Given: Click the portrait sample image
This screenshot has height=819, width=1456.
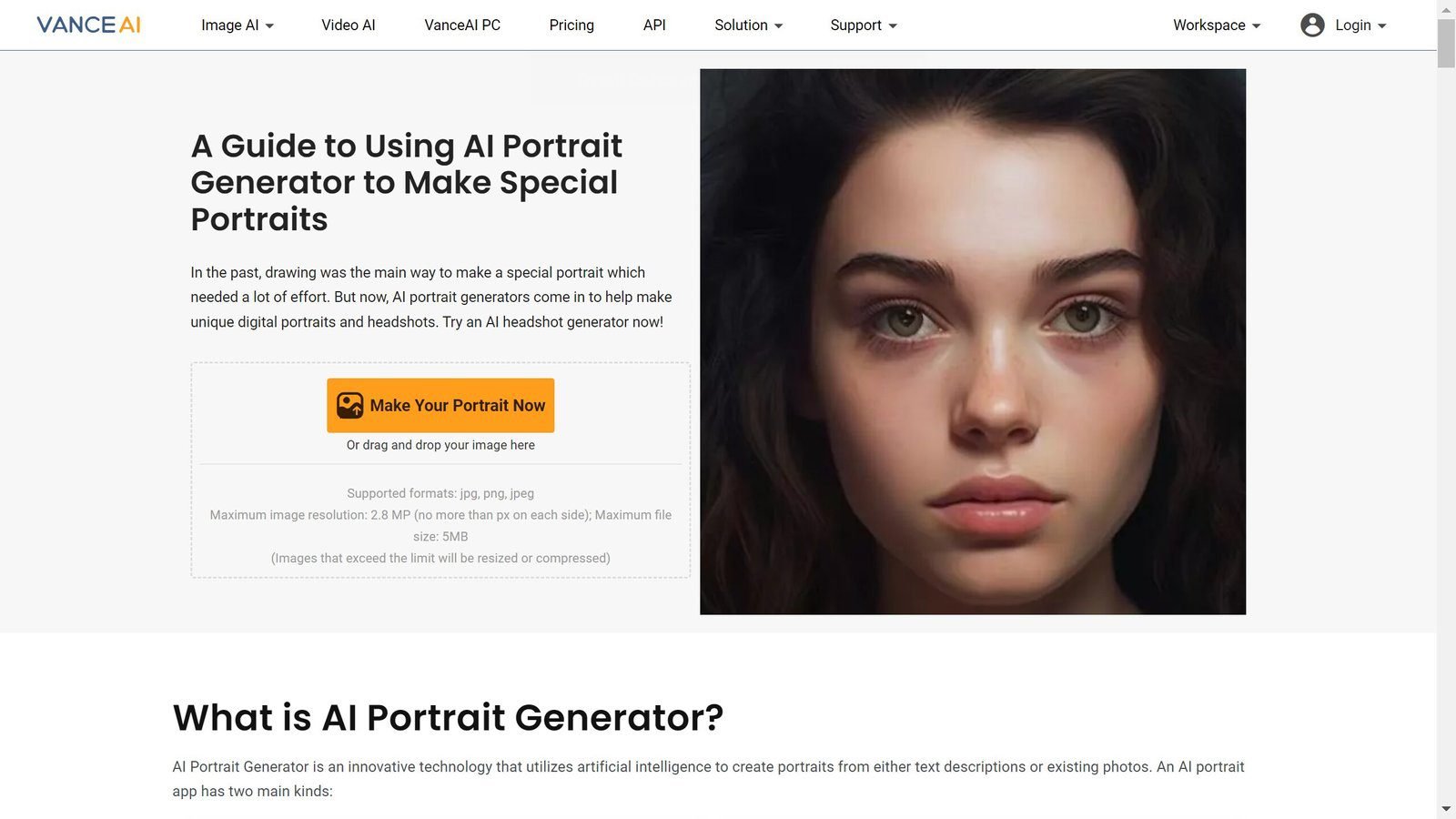Looking at the screenshot, I should pyautogui.click(x=973, y=341).
